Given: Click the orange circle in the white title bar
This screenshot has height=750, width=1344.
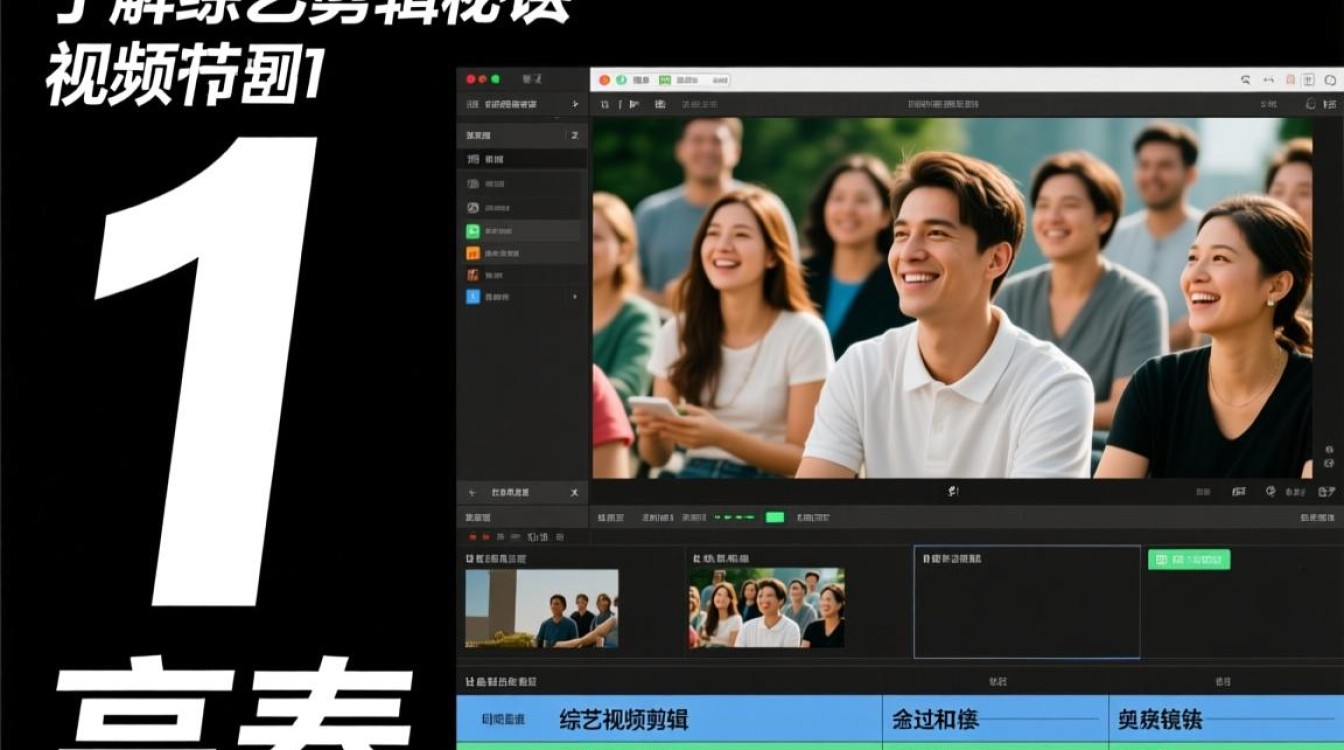Looking at the screenshot, I should coord(605,80).
